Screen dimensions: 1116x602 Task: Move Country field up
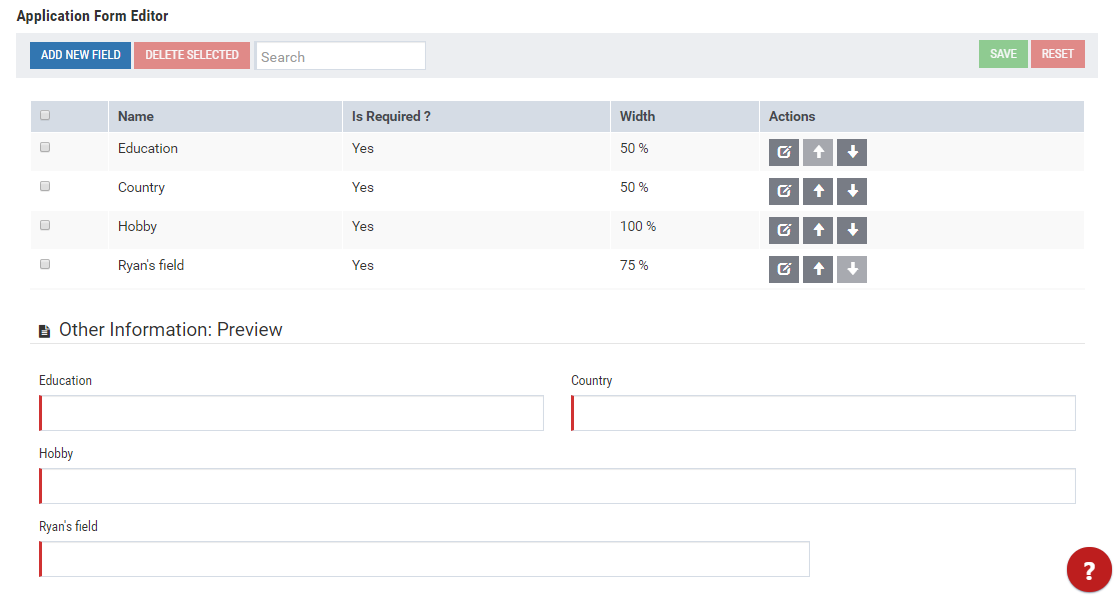point(818,191)
